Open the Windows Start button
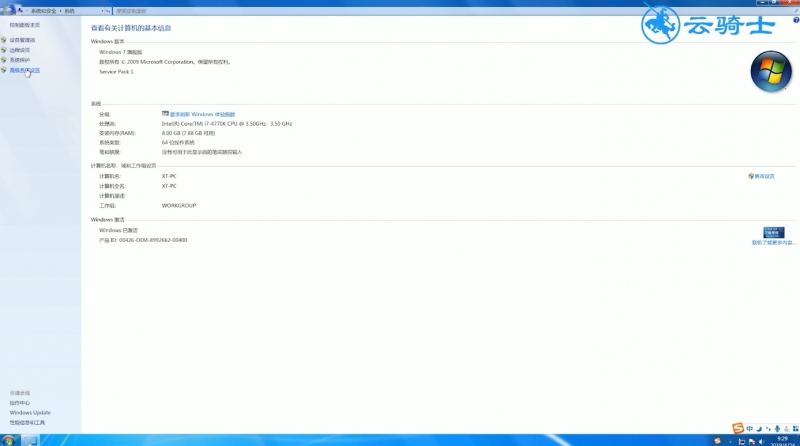This screenshot has height=446, width=800. point(9,440)
